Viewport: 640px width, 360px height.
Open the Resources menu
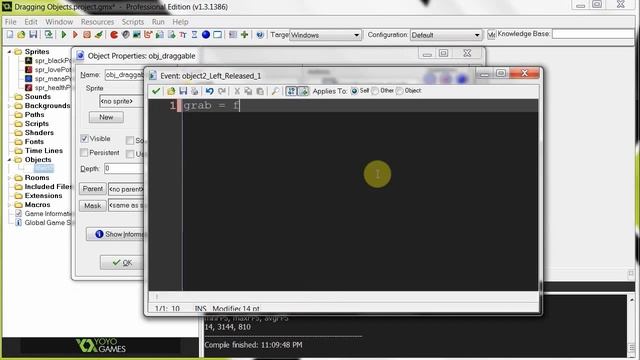coord(97,22)
